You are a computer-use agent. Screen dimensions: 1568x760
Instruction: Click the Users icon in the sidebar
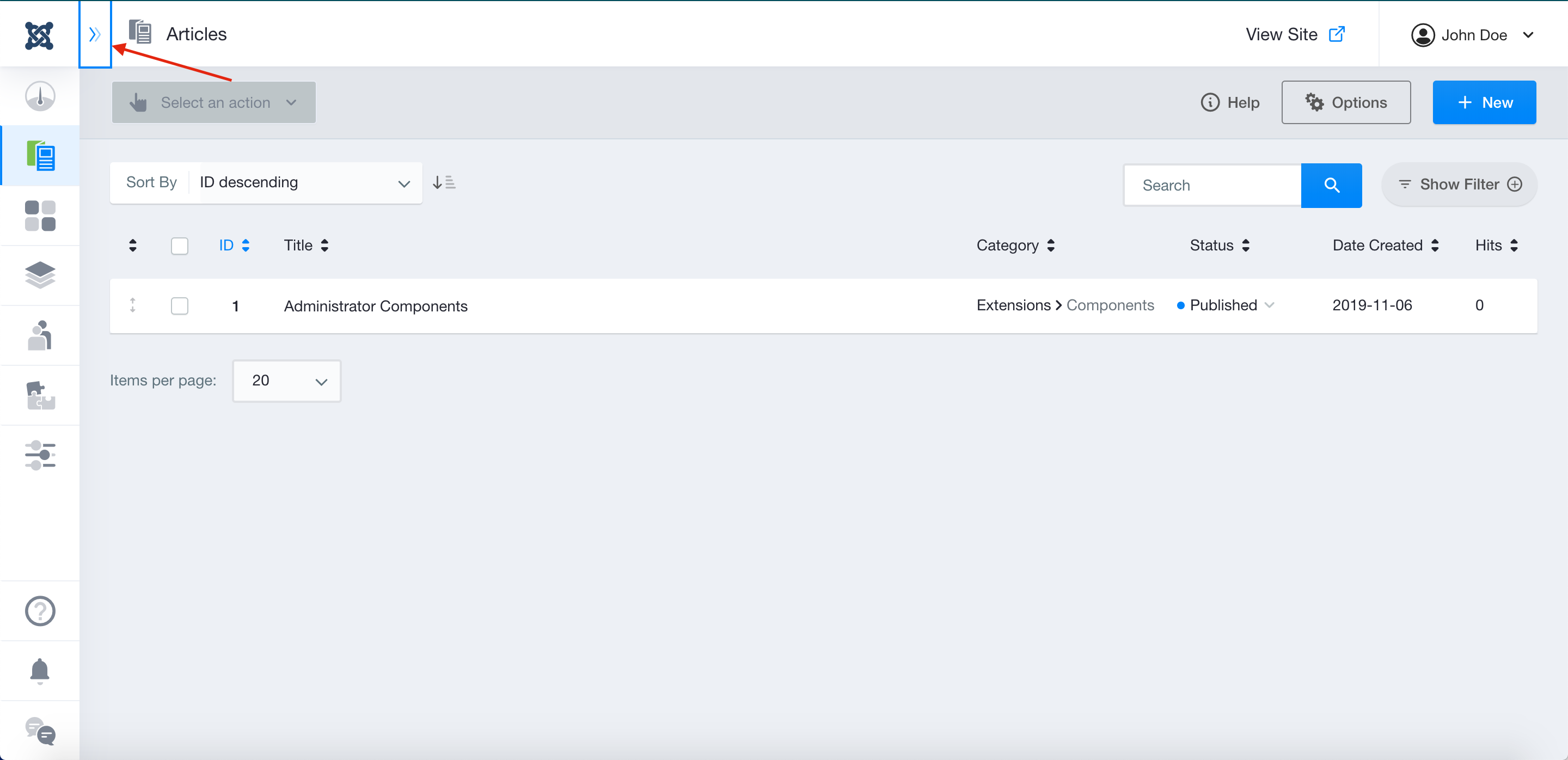click(x=39, y=335)
